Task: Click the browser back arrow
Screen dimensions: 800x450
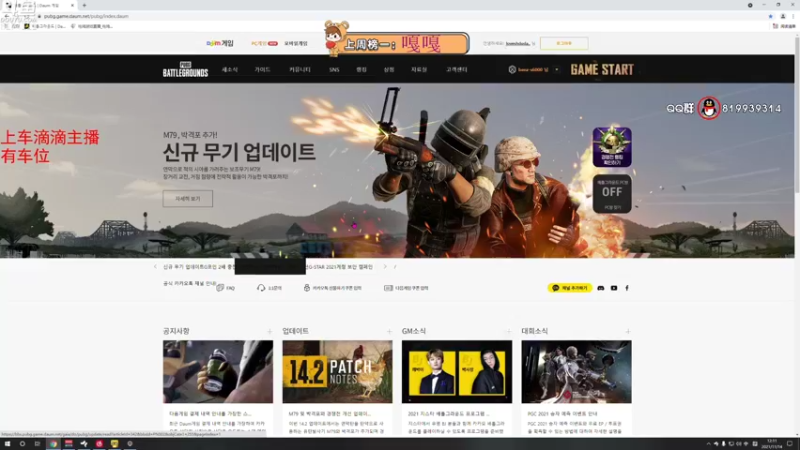Action: pos(6,16)
